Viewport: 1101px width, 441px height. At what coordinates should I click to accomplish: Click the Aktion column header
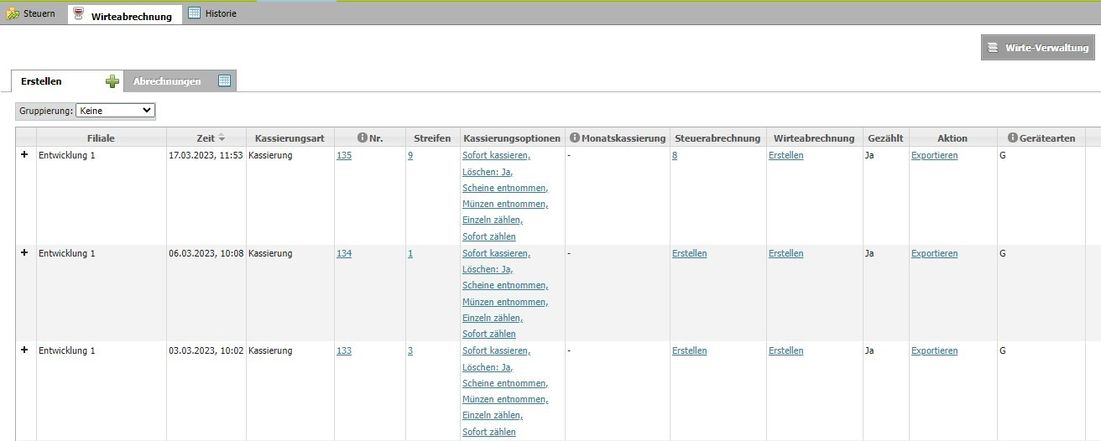(952, 138)
